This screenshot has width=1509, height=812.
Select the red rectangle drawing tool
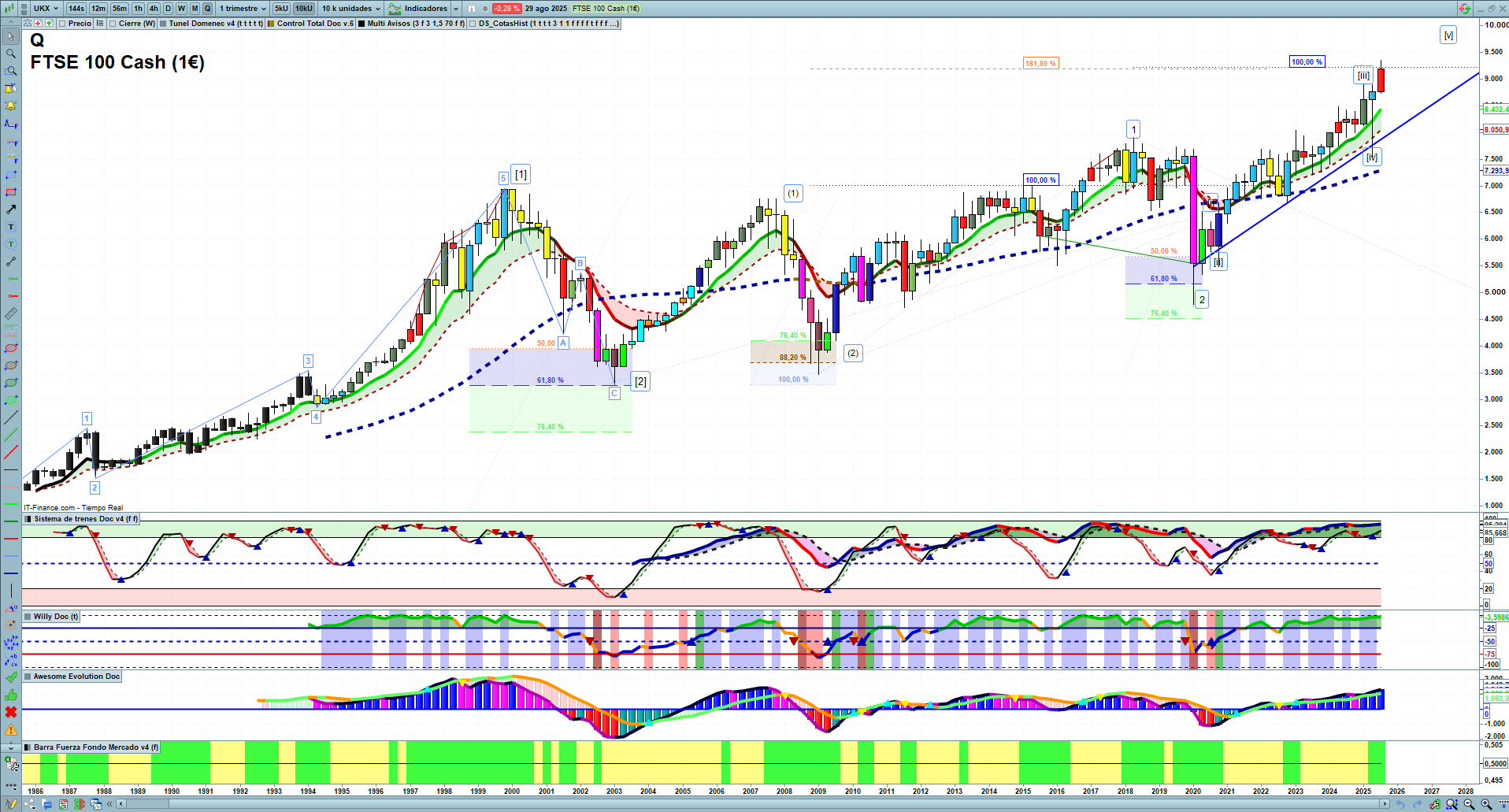(x=11, y=192)
